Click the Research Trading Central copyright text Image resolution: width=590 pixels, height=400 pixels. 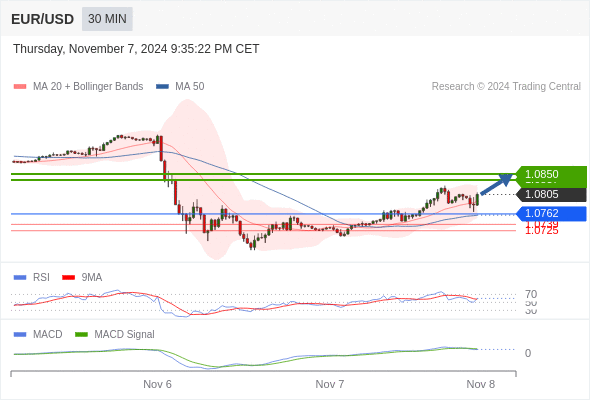(x=506, y=87)
